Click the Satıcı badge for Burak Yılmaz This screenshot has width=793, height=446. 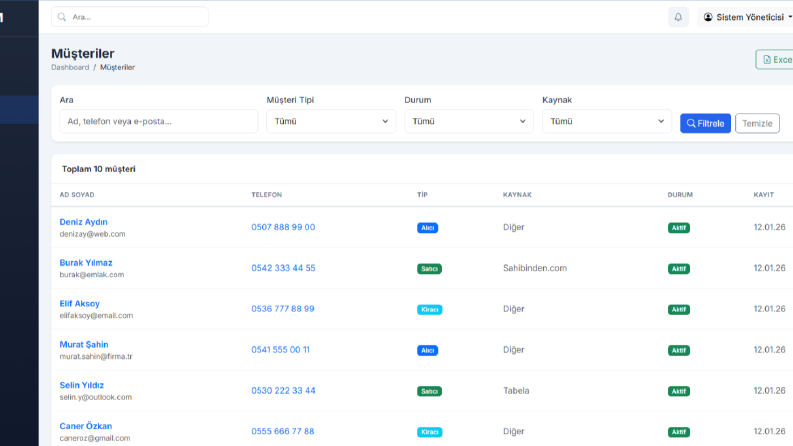[429, 269]
